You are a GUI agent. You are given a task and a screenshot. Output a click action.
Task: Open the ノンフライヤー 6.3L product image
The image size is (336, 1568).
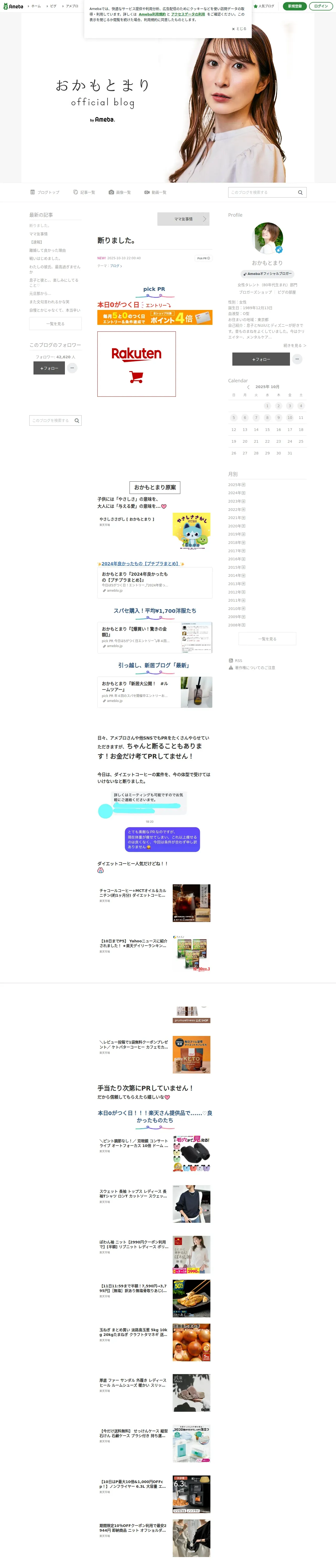(192, 1494)
